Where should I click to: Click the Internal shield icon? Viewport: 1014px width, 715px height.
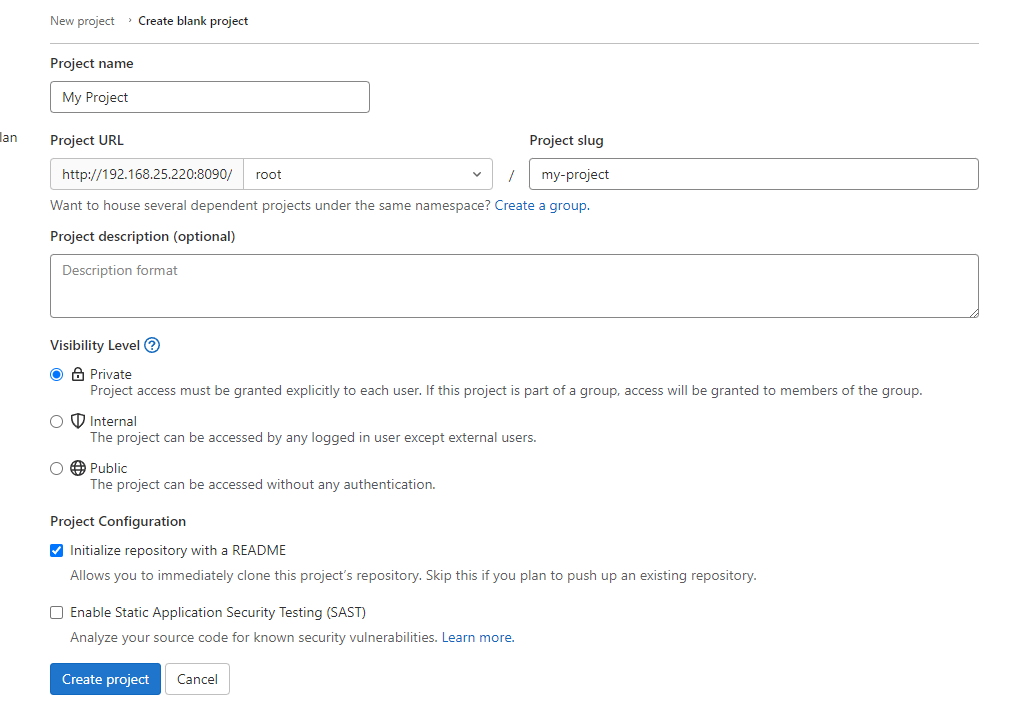pos(78,421)
